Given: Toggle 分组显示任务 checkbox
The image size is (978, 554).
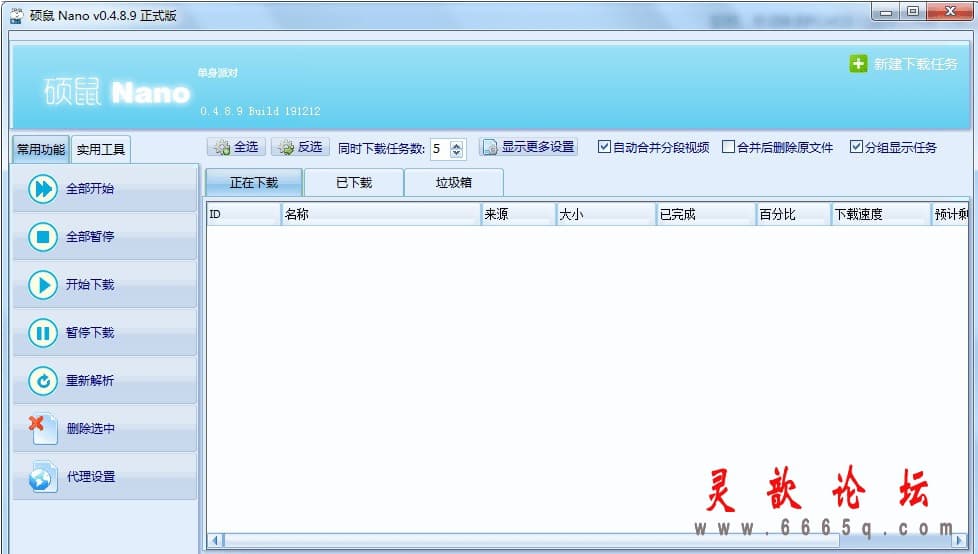Looking at the screenshot, I should 856,147.
